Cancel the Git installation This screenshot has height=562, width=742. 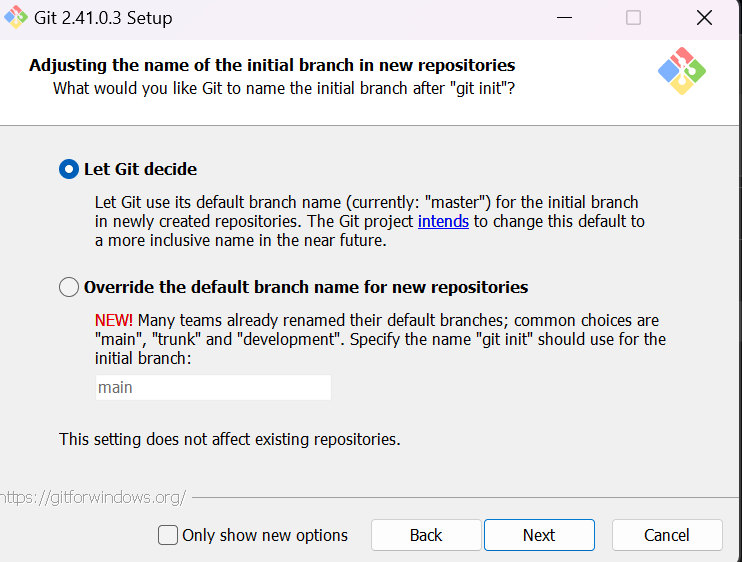(x=666, y=535)
